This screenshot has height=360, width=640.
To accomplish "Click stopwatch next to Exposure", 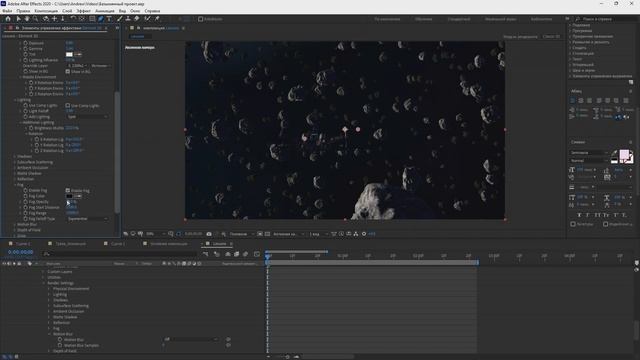I will tap(25, 43).
